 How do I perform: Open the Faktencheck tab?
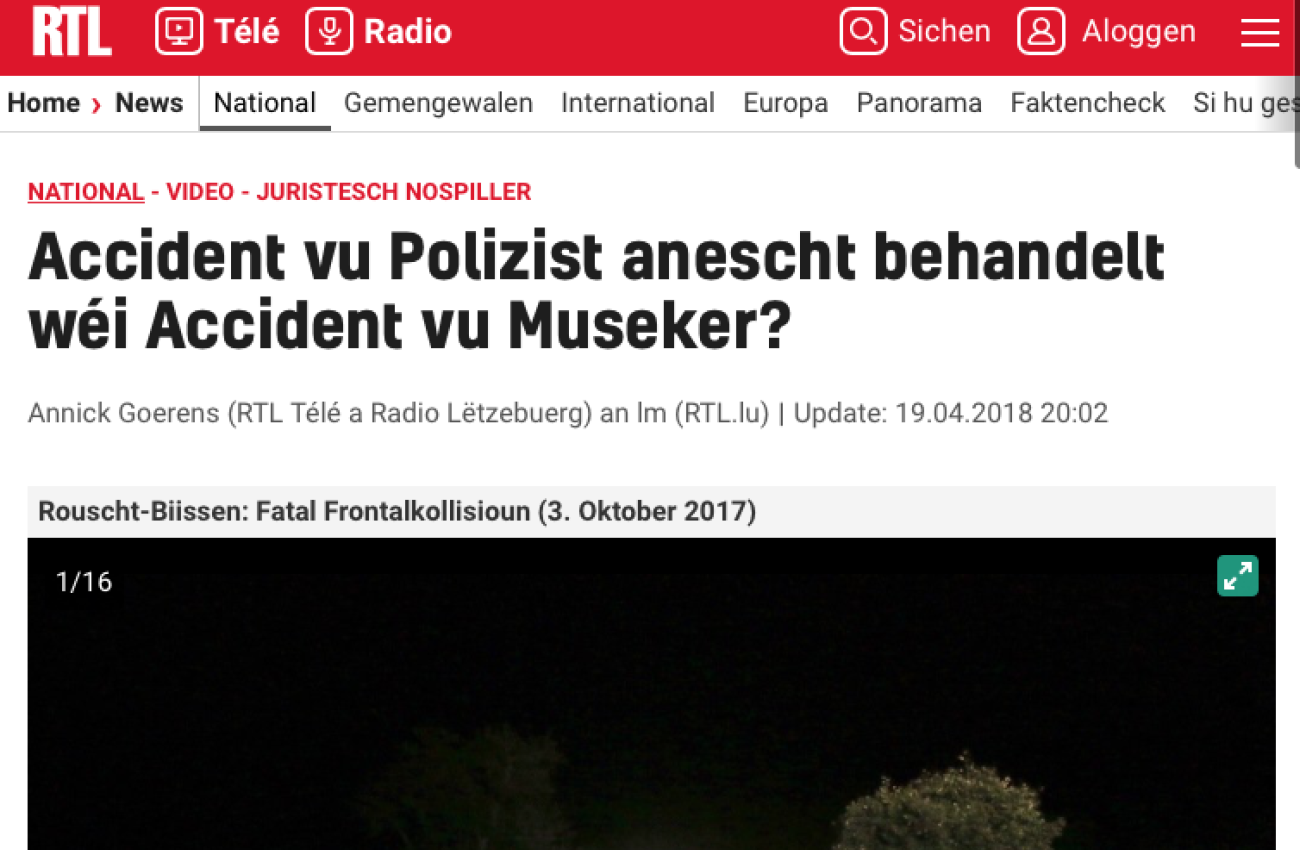[x=1088, y=103]
